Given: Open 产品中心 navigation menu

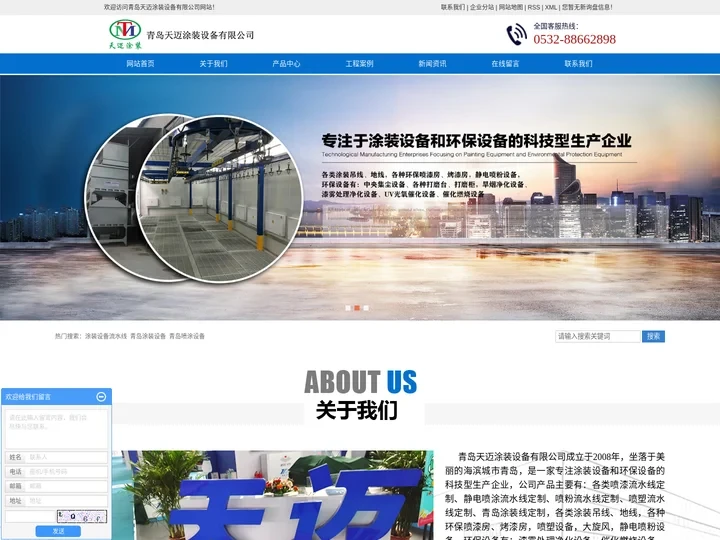Looking at the screenshot, I should (286, 63).
